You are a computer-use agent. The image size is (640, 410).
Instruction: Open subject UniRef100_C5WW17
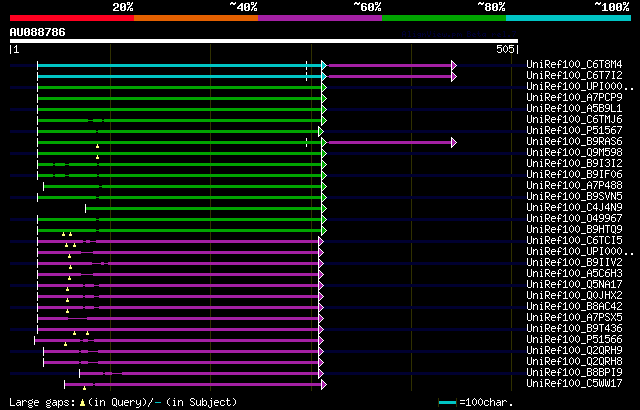click(574, 384)
